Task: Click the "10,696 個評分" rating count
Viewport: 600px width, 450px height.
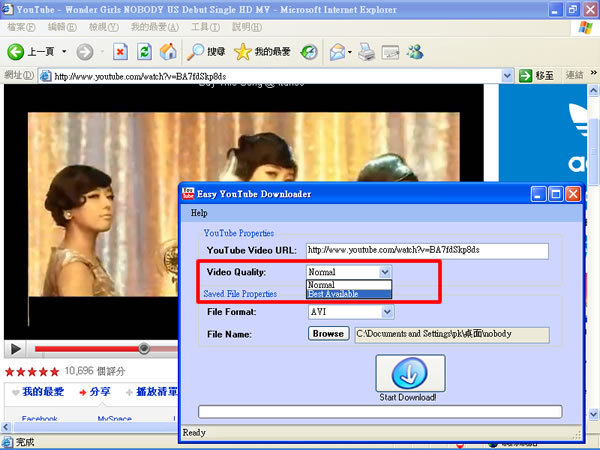Action: tap(95, 371)
